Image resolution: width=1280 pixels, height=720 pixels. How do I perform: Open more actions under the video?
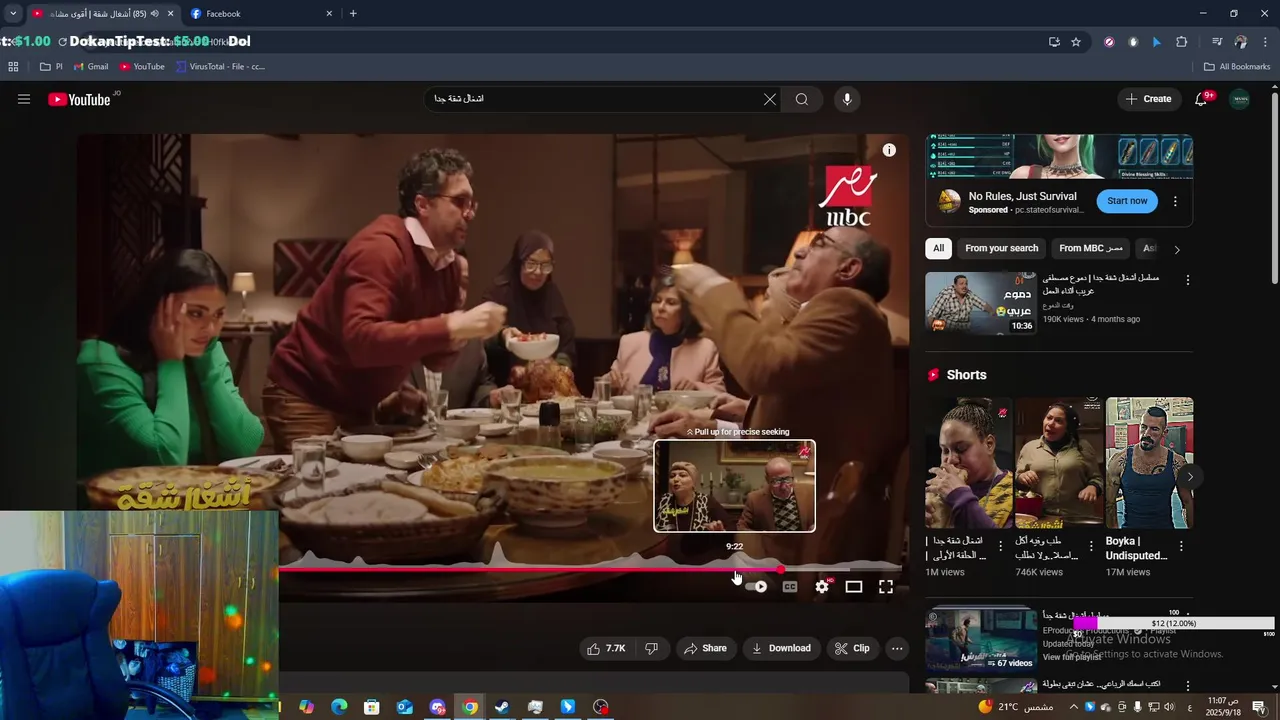tap(897, 648)
